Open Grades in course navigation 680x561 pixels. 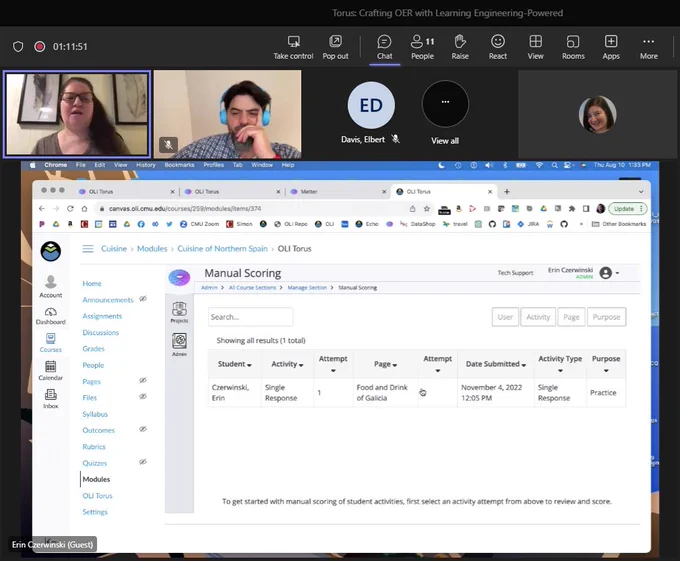(94, 349)
